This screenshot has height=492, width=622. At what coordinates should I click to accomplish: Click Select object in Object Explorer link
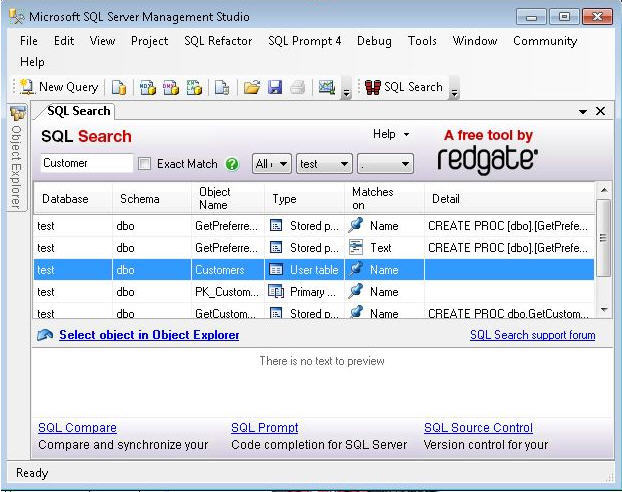(x=149, y=335)
